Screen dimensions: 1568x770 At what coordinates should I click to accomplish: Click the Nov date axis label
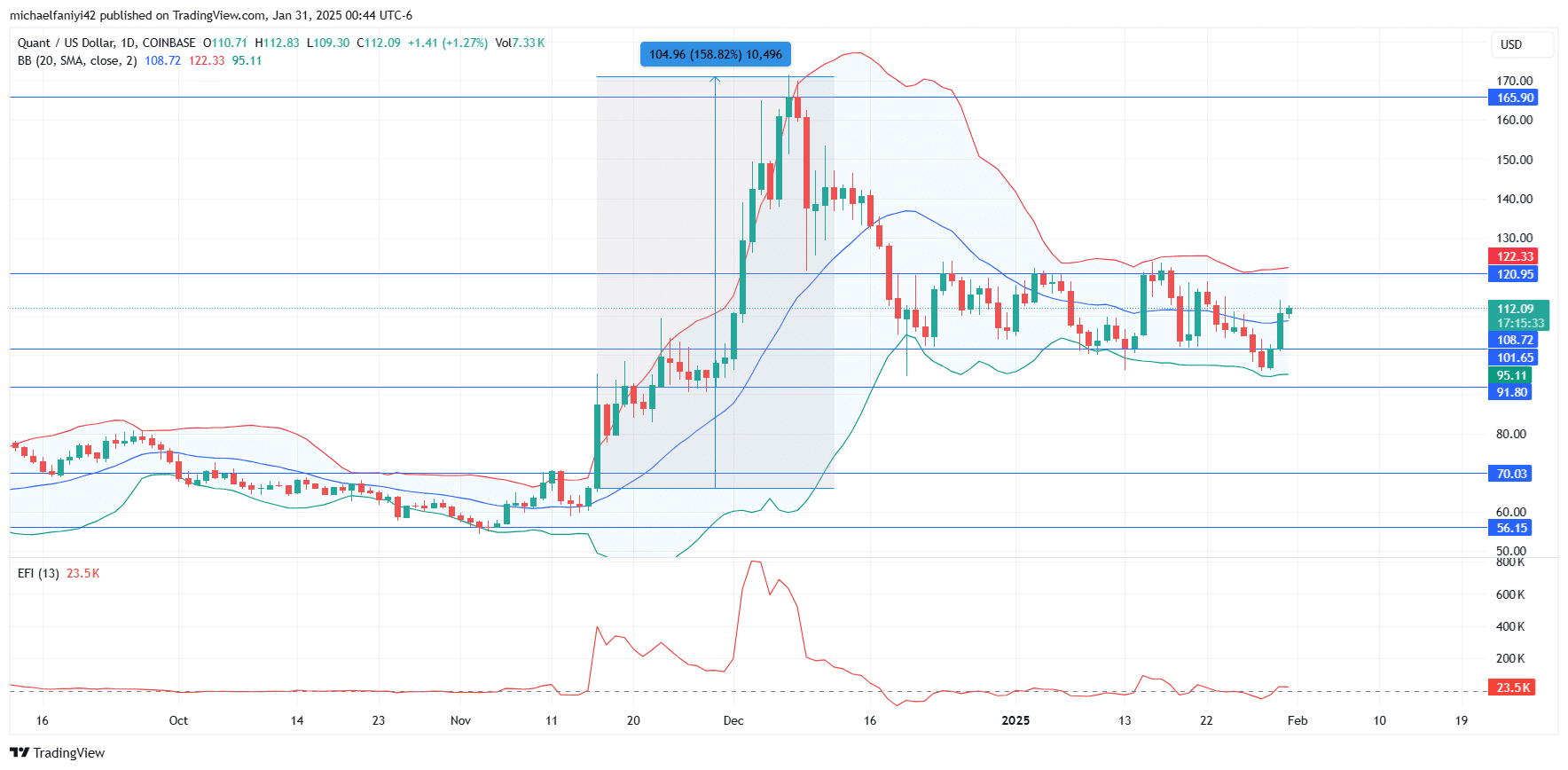tap(460, 720)
